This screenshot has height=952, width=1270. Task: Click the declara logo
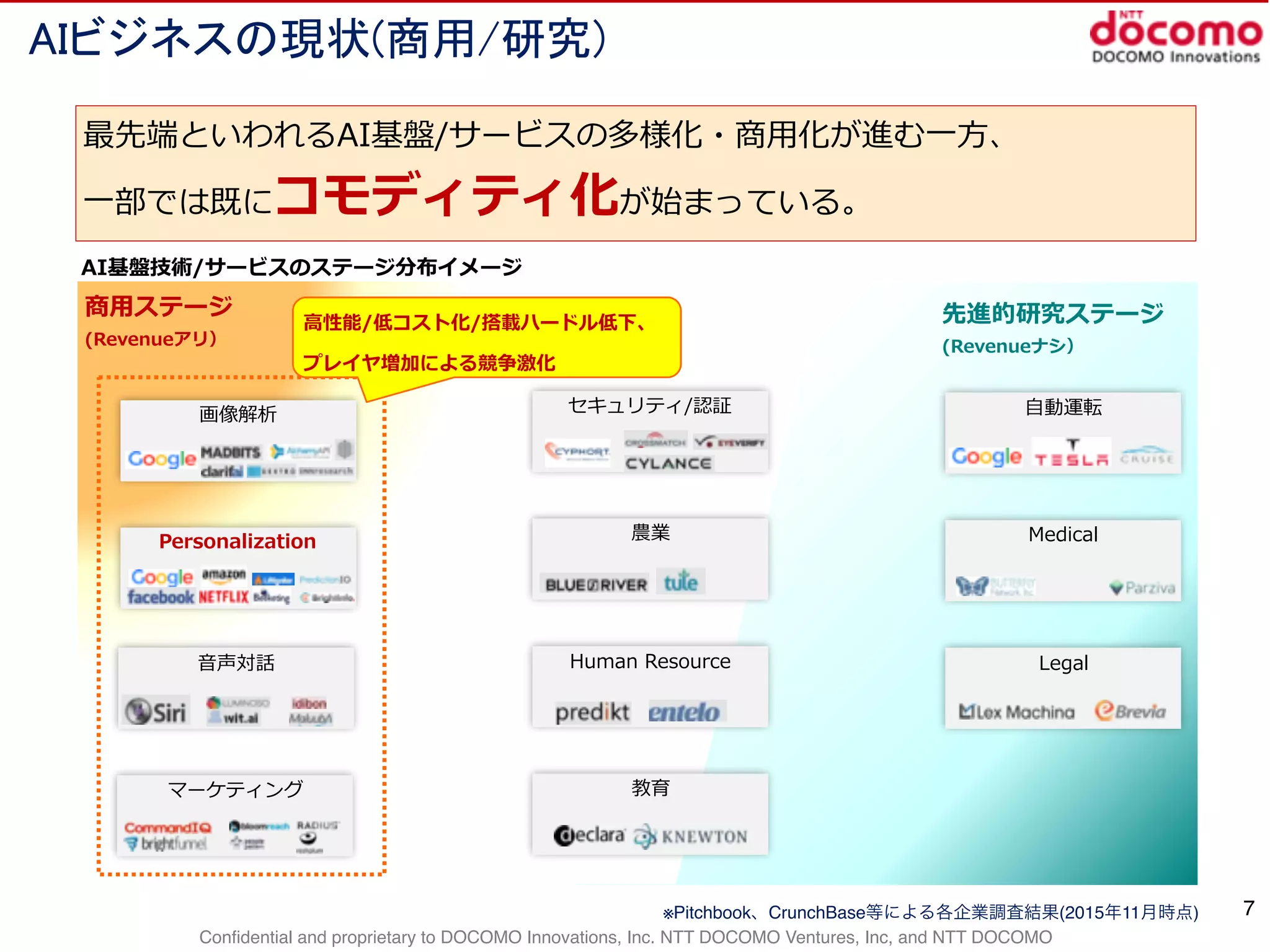pyautogui.click(x=589, y=835)
